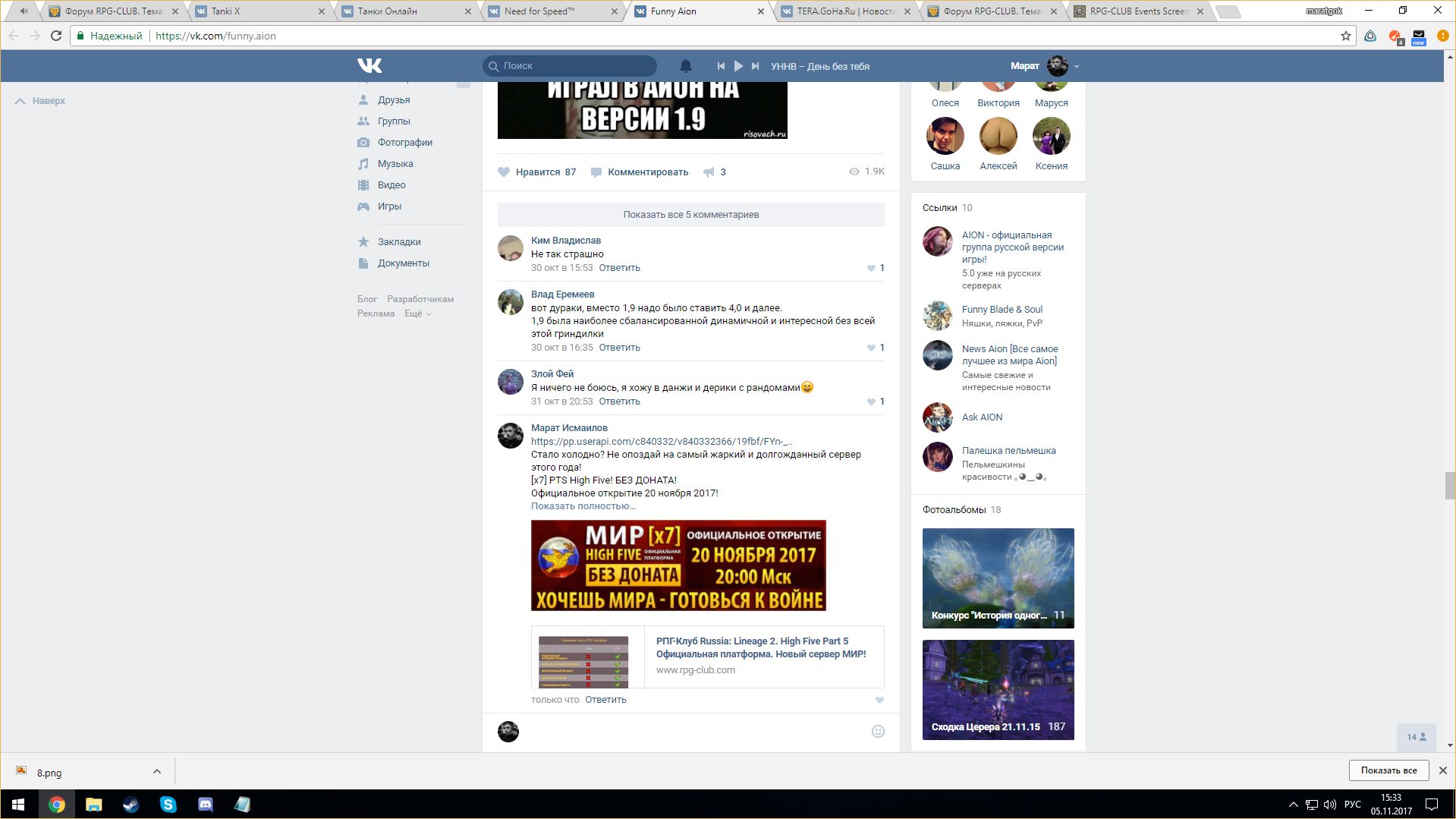Image resolution: width=1456 pixels, height=819 pixels.
Task: Reload the page in browser
Action: tap(56, 36)
